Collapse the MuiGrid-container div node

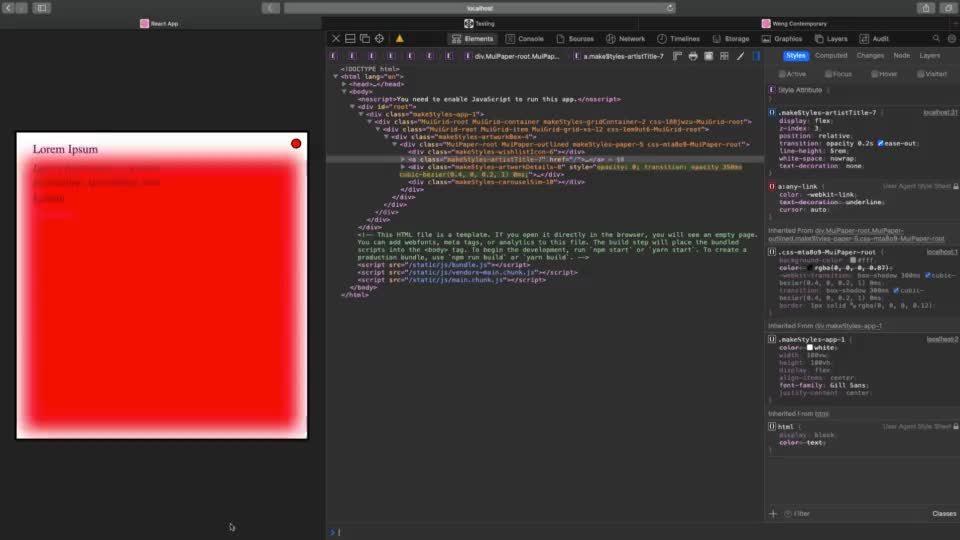tap(370, 122)
